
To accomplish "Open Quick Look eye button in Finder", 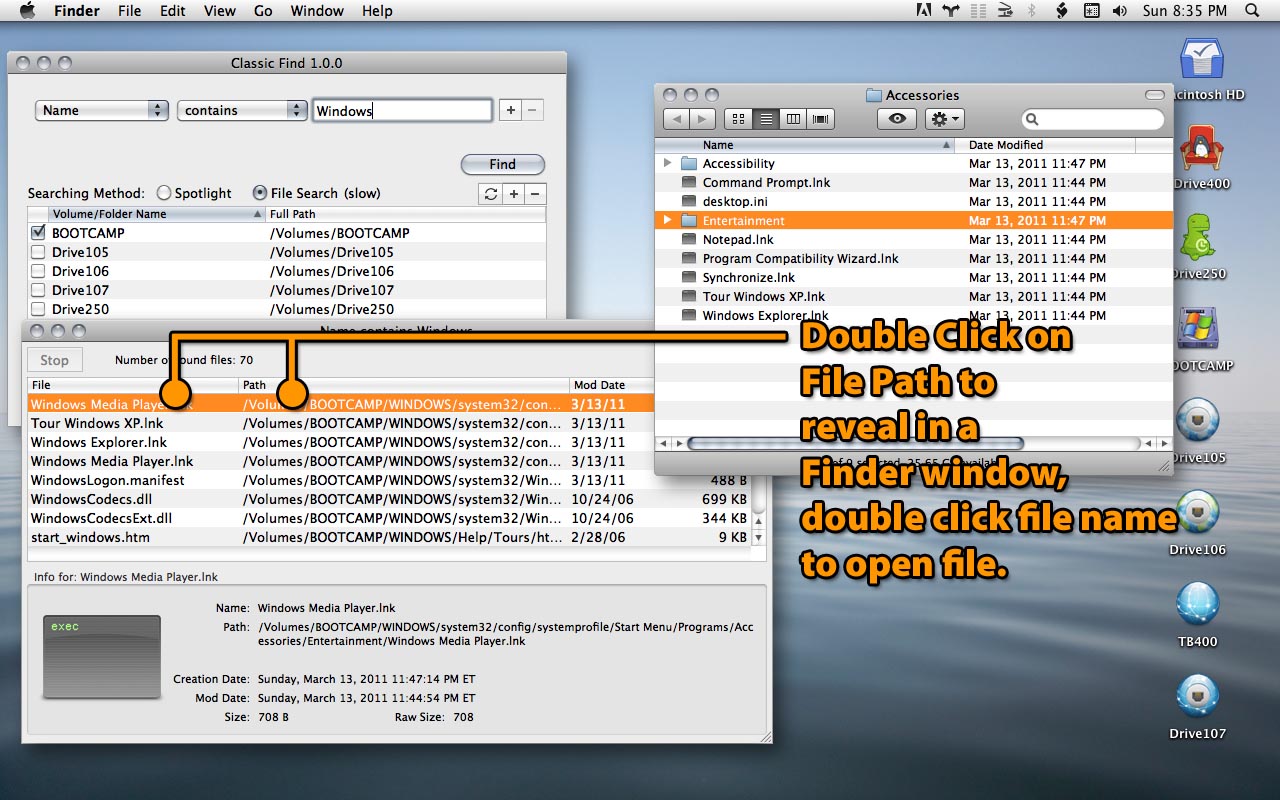I will point(897,119).
